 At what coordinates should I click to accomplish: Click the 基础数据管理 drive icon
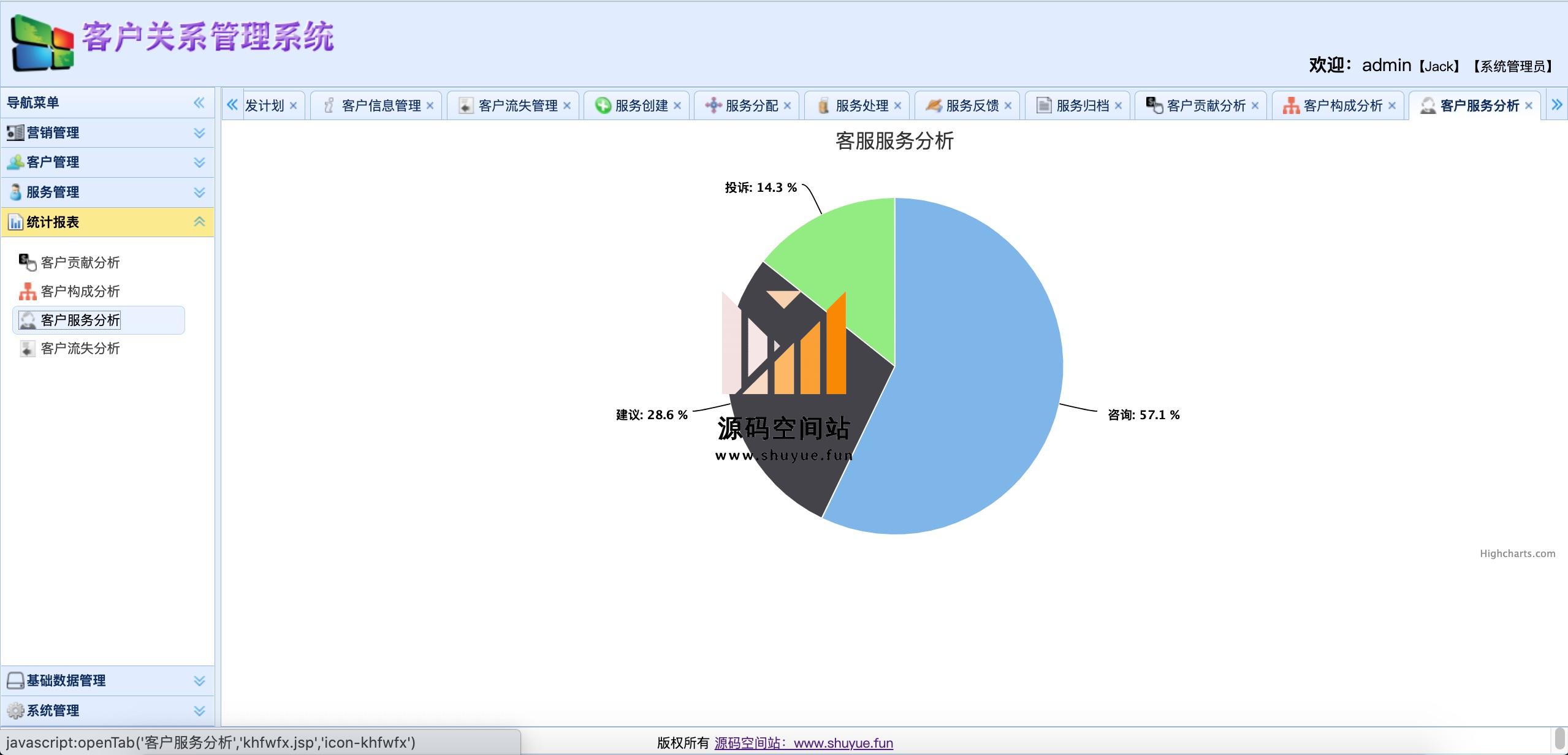coord(15,680)
